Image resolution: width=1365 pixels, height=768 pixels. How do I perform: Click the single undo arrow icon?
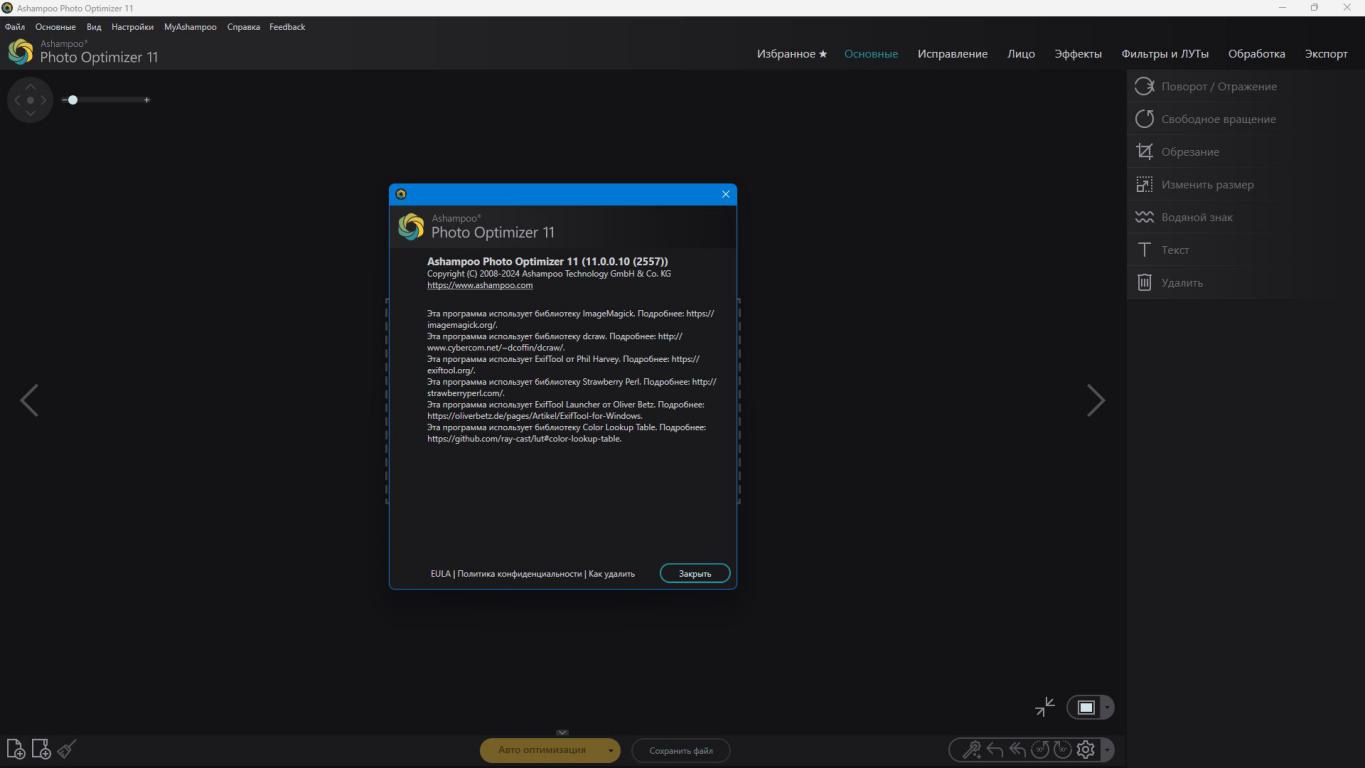pyautogui.click(x=995, y=749)
